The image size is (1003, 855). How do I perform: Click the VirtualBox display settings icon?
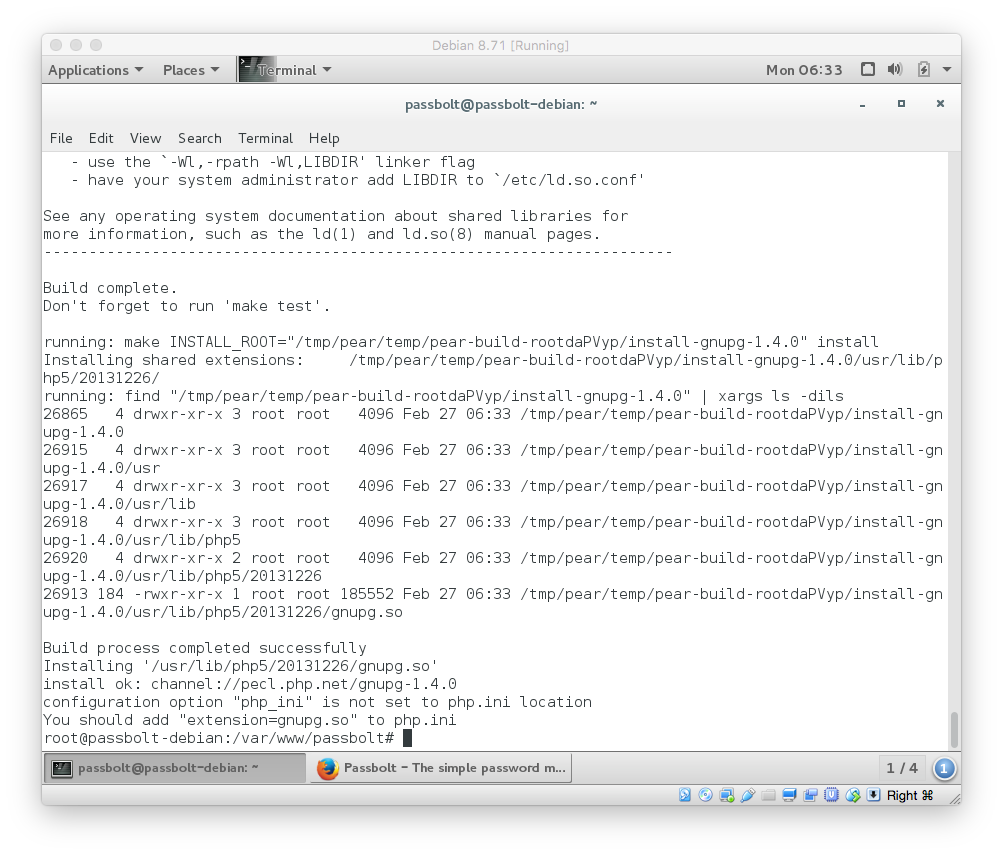(789, 795)
